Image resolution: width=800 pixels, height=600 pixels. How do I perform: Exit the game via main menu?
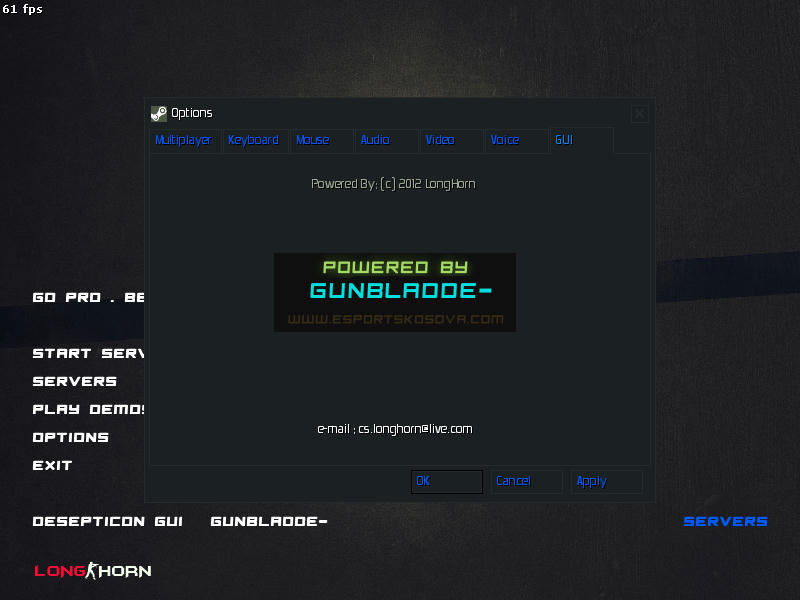coord(53,466)
